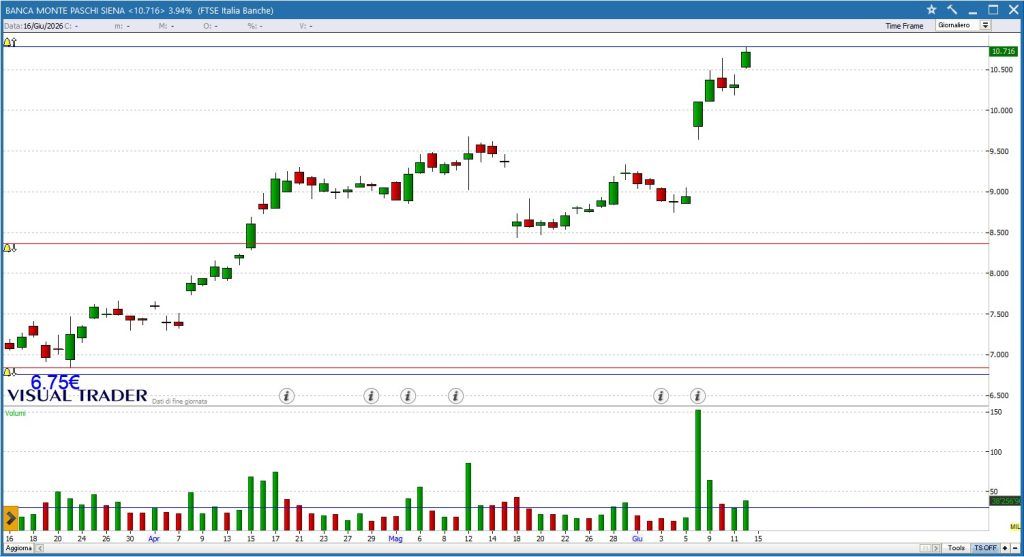This screenshot has height=557, width=1024.
Task: Click the Aggiorna update button
Action: (18, 548)
